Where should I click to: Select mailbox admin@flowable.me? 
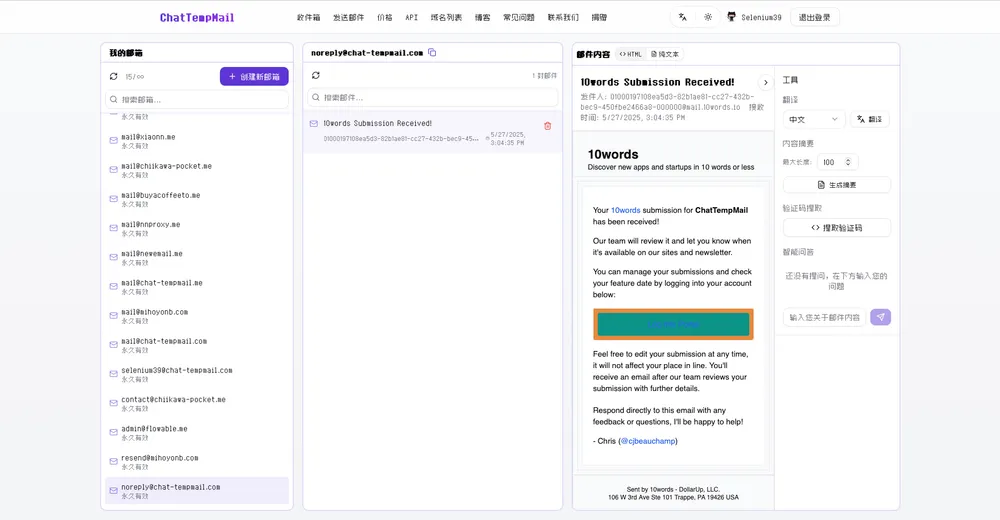(197, 433)
